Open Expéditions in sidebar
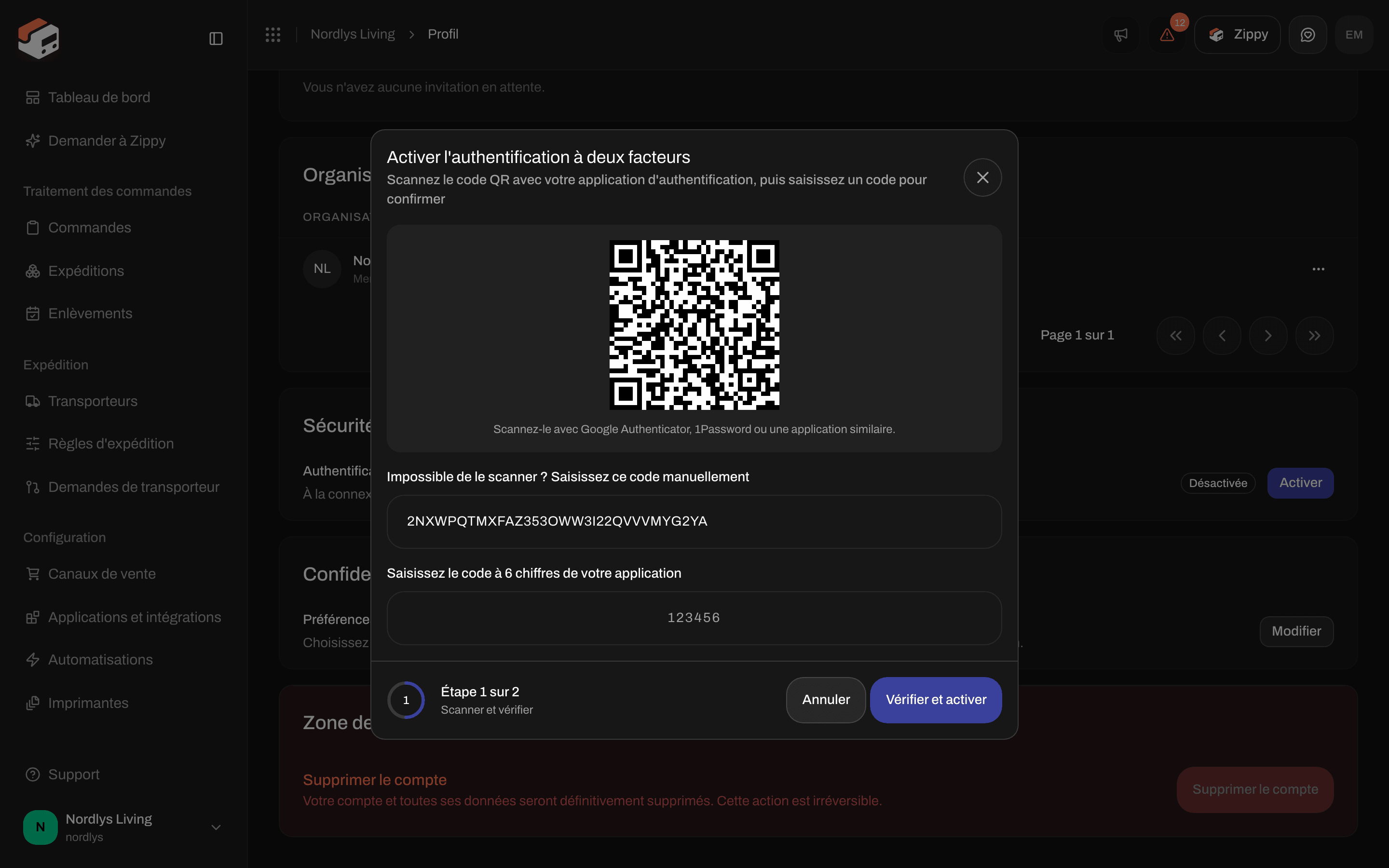 point(123,271)
